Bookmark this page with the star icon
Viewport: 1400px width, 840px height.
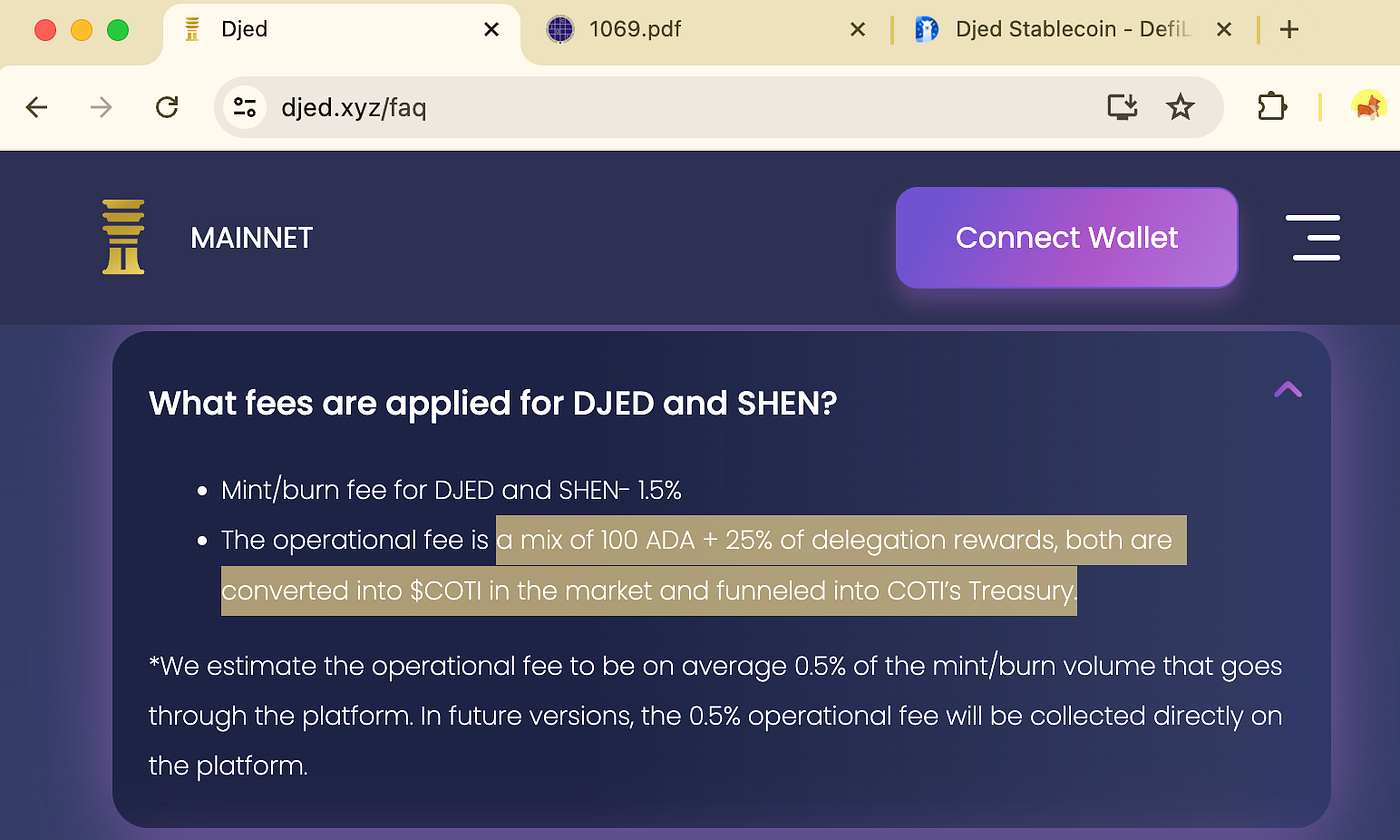(x=1181, y=107)
